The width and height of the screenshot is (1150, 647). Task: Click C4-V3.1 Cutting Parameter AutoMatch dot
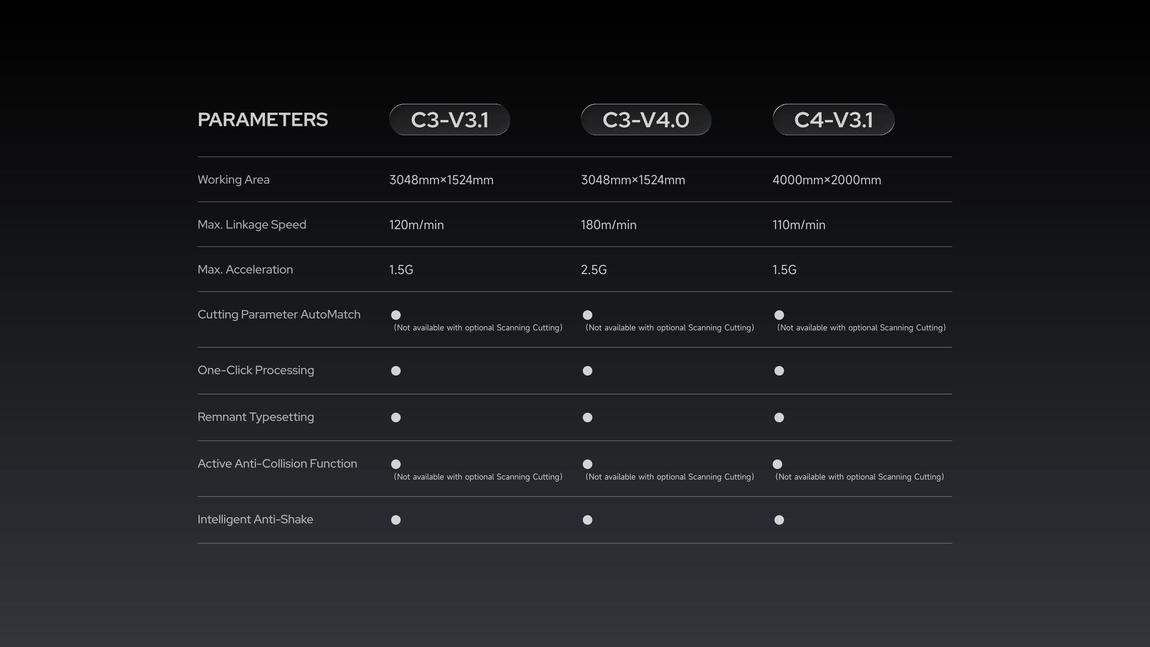point(779,315)
